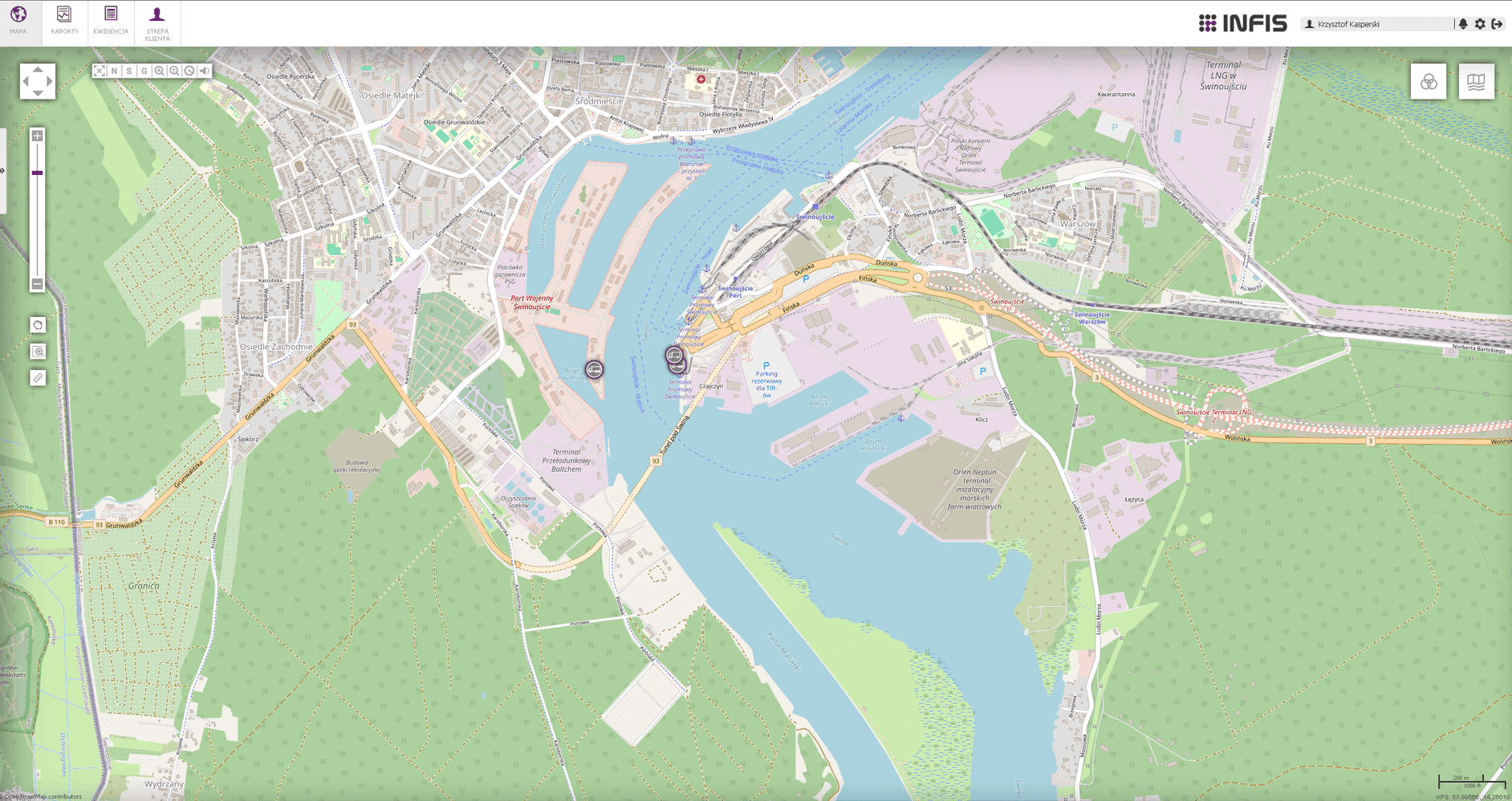The width and height of the screenshot is (1512, 801).
Task: Toggle the sound speaker icon
Action: coord(205,71)
